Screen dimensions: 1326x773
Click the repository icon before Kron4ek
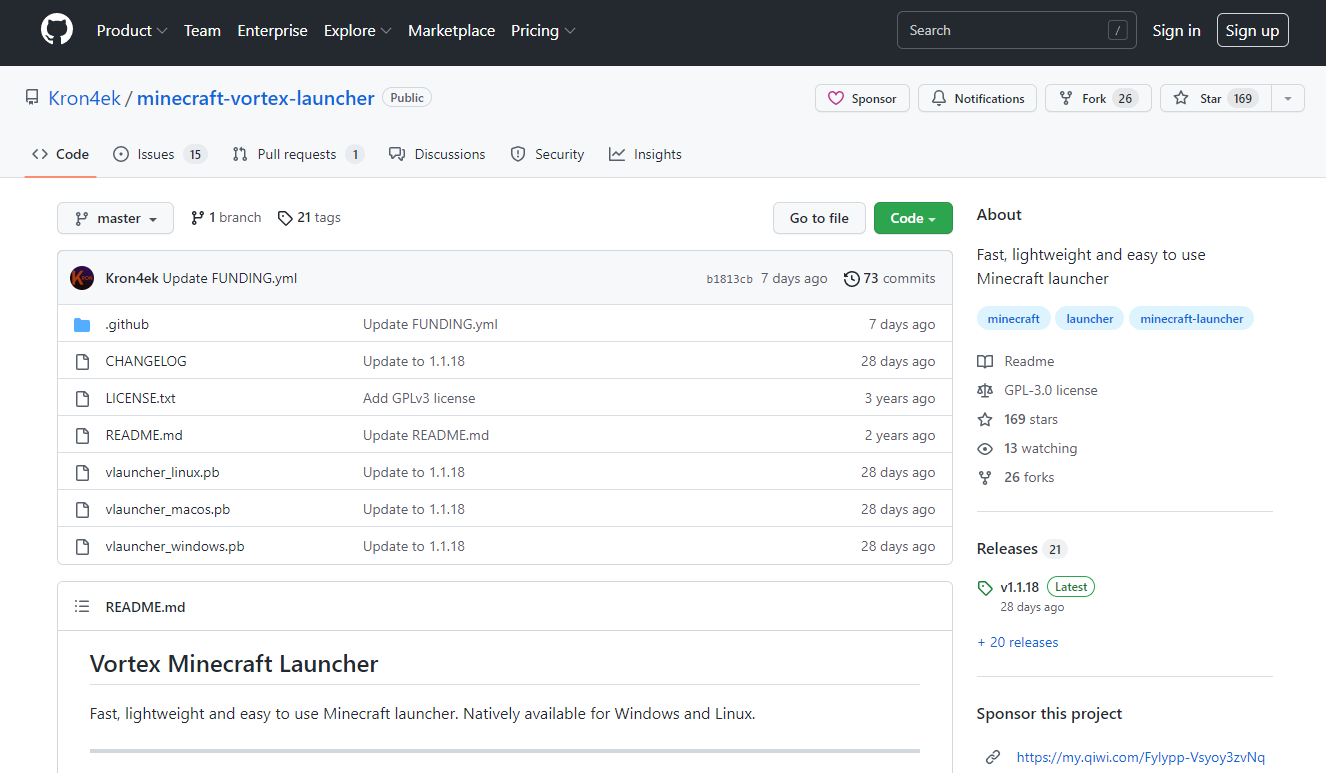click(x=32, y=98)
